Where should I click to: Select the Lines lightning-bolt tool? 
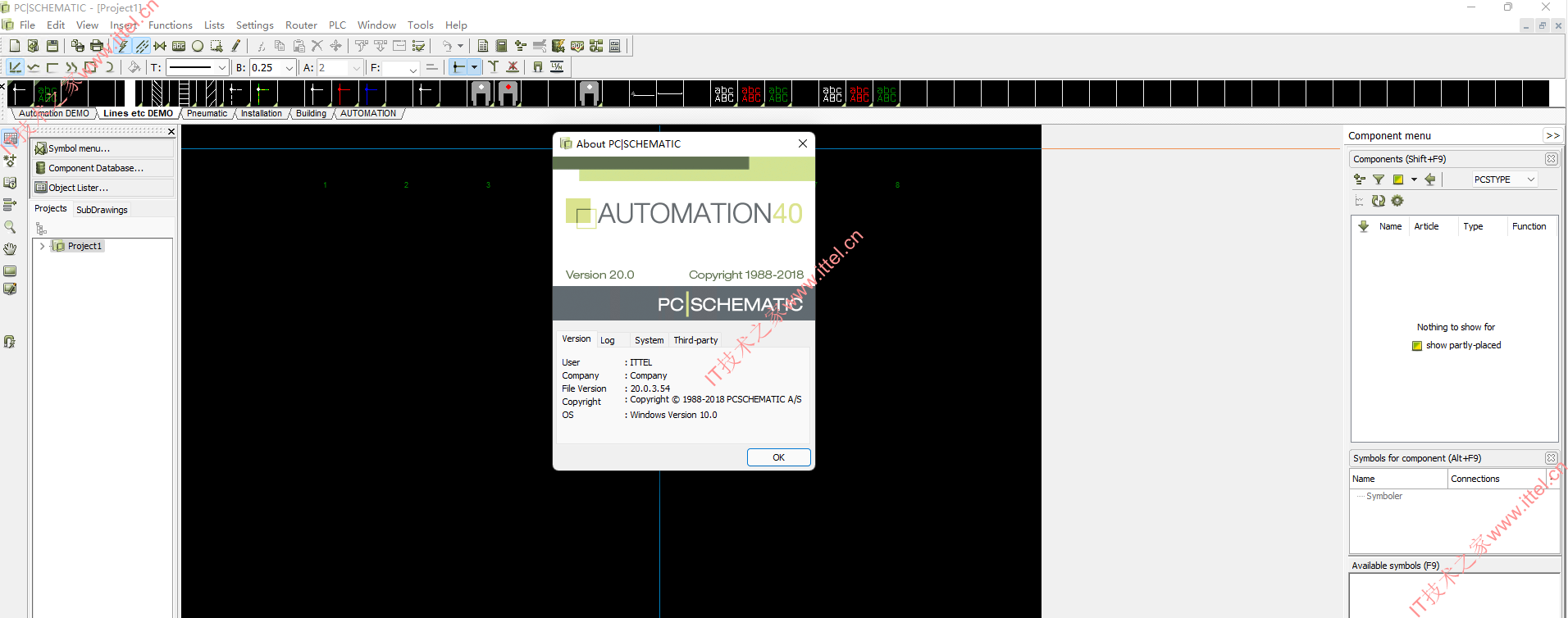pos(122,46)
